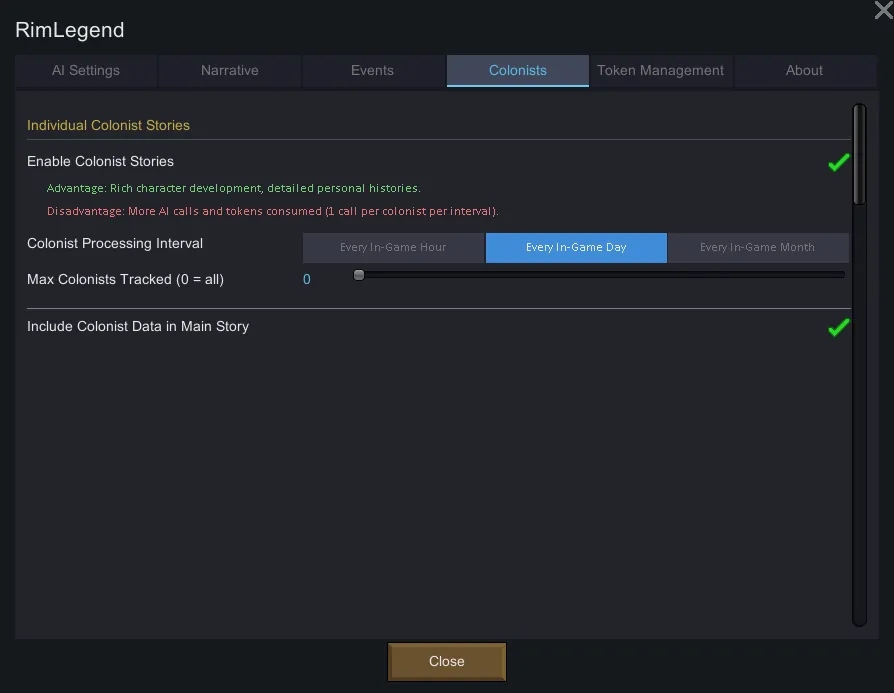Show the About tab
The image size is (894, 693).
(x=804, y=71)
